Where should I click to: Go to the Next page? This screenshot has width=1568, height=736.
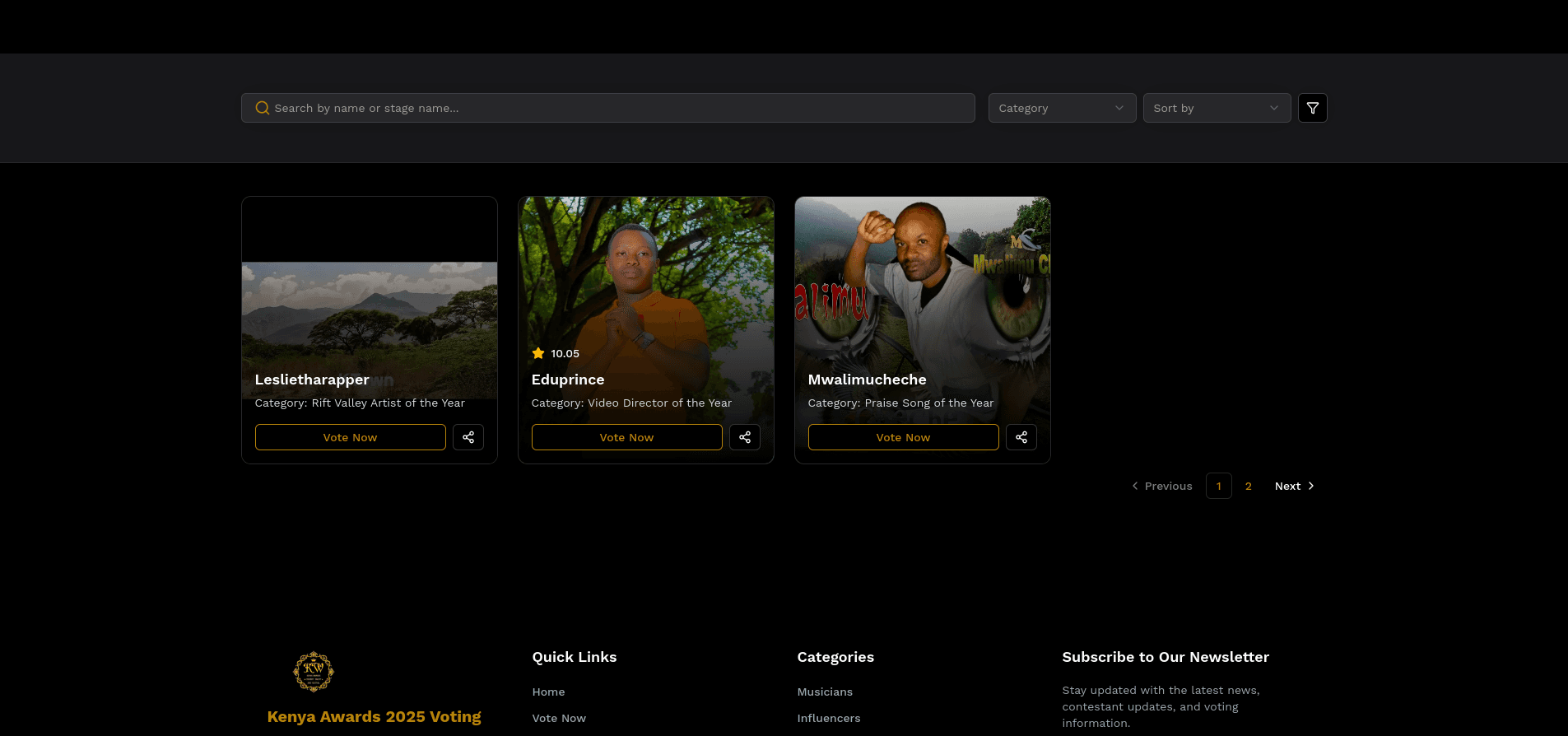coord(1294,486)
